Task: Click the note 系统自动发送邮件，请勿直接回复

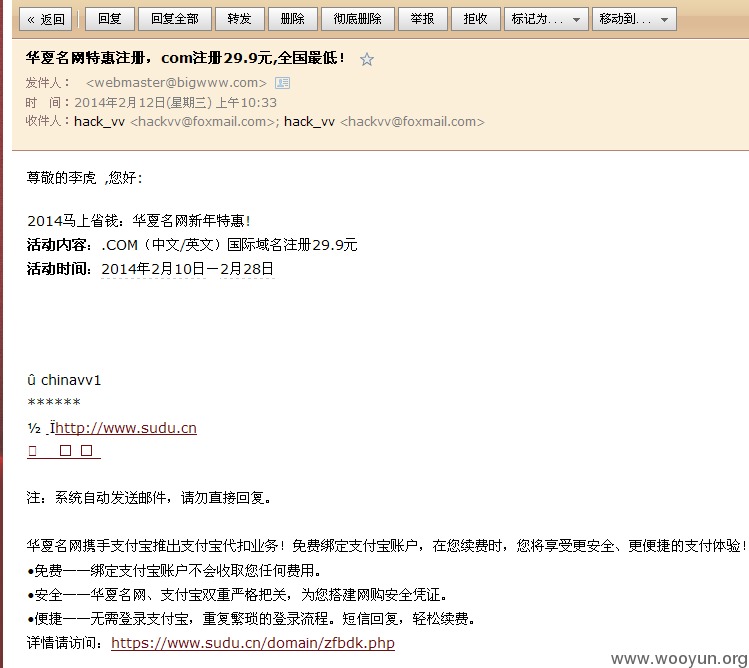Action: coord(163,498)
